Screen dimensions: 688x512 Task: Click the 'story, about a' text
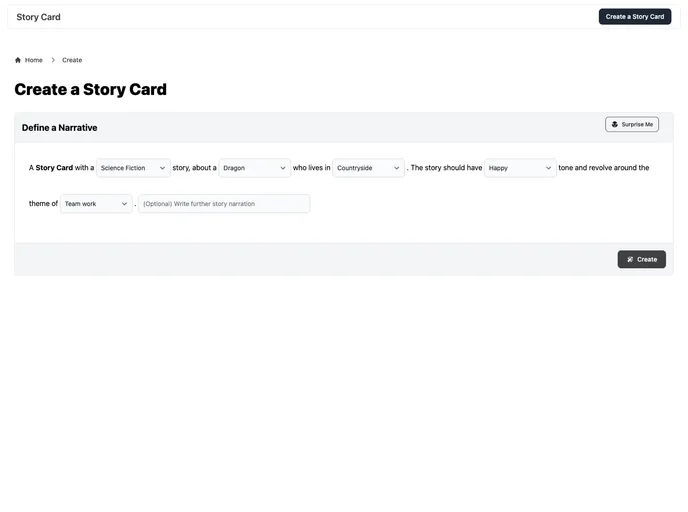(194, 168)
